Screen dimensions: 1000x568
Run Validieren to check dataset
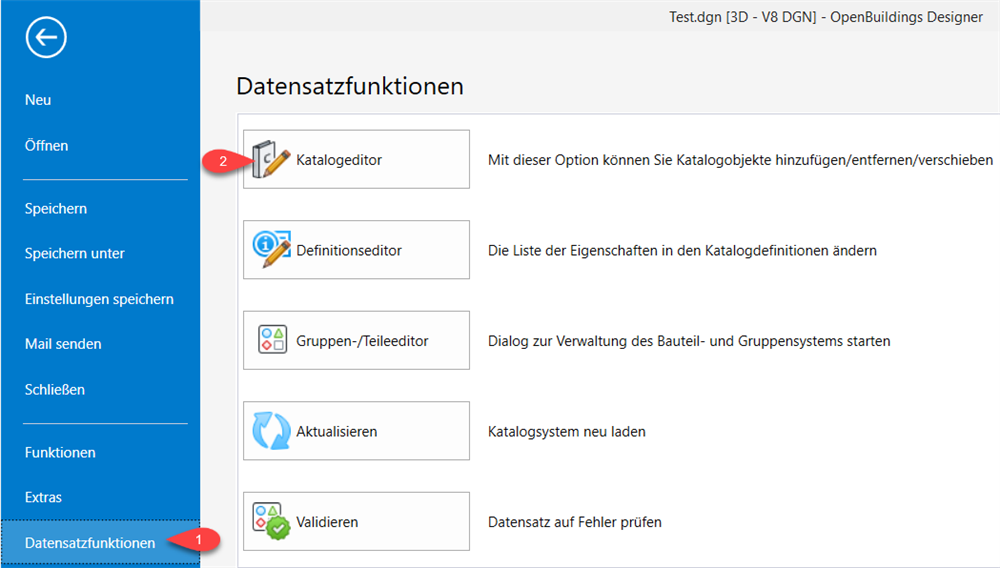[x=356, y=521]
